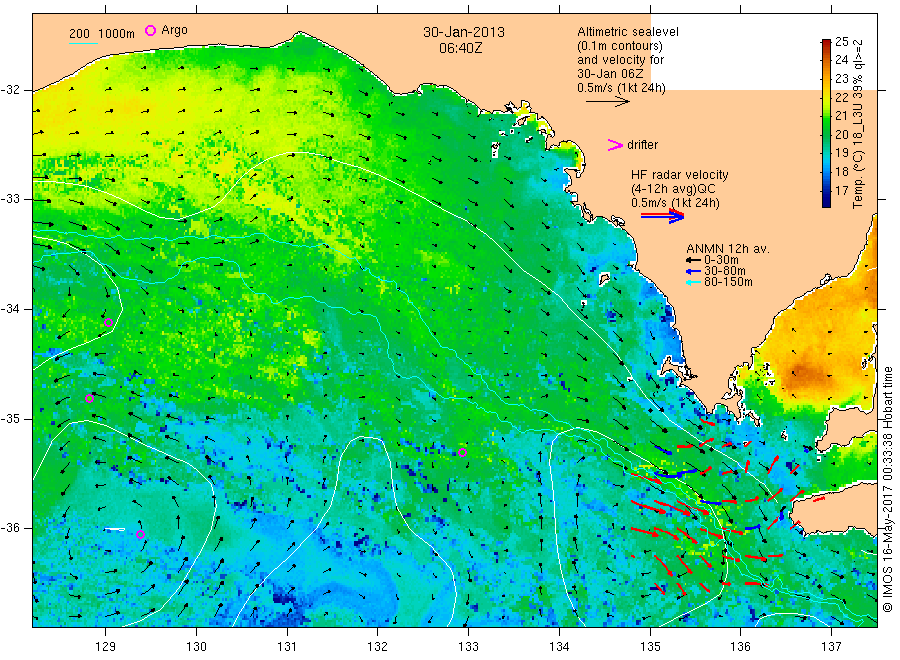The height and width of the screenshot is (660, 900).
Task: Click the Argo float marker near -36 latitude
Action: [x=141, y=534]
